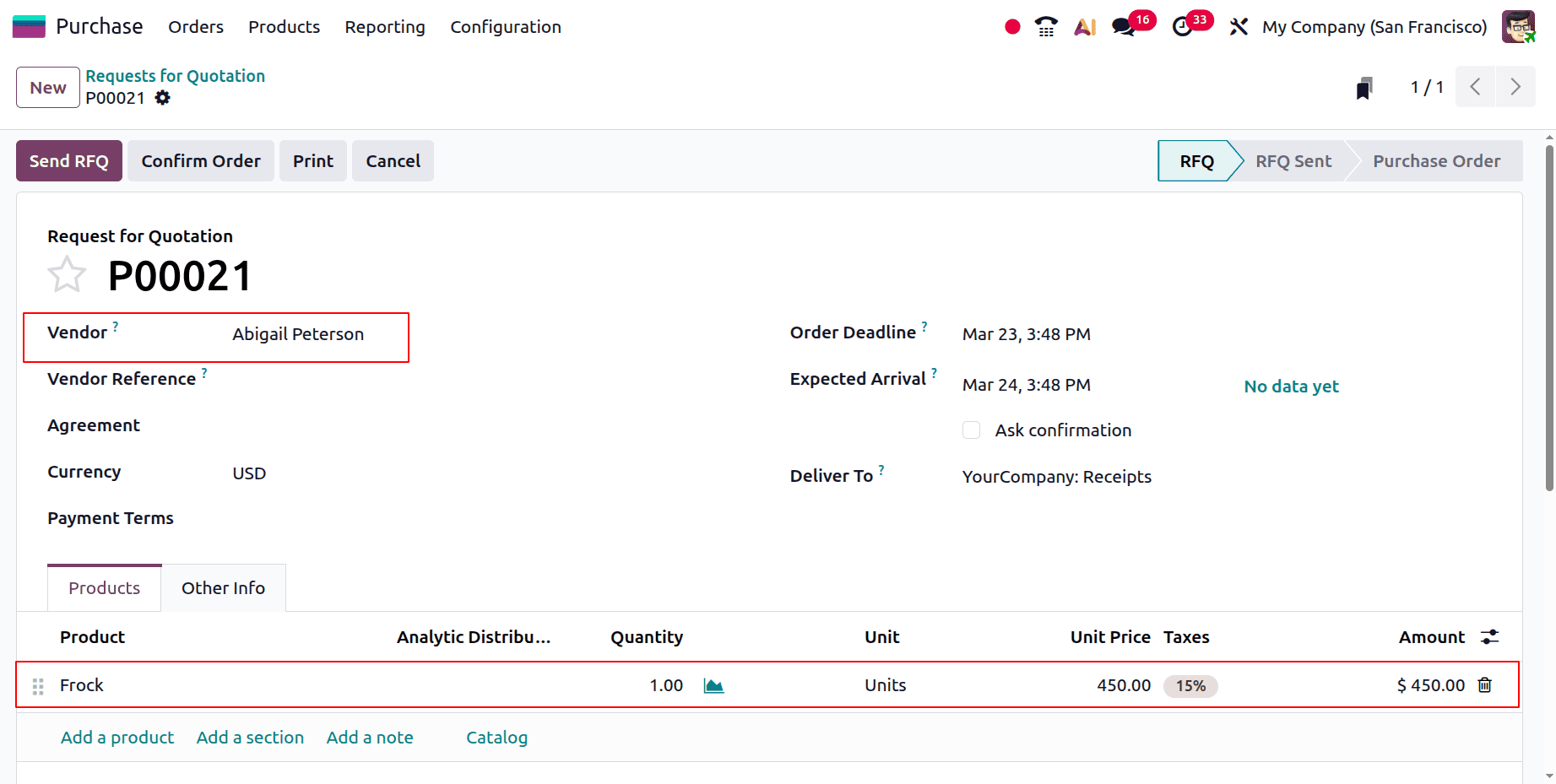Select the RFQ status stage
The image size is (1556, 784).
click(1196, 161)
